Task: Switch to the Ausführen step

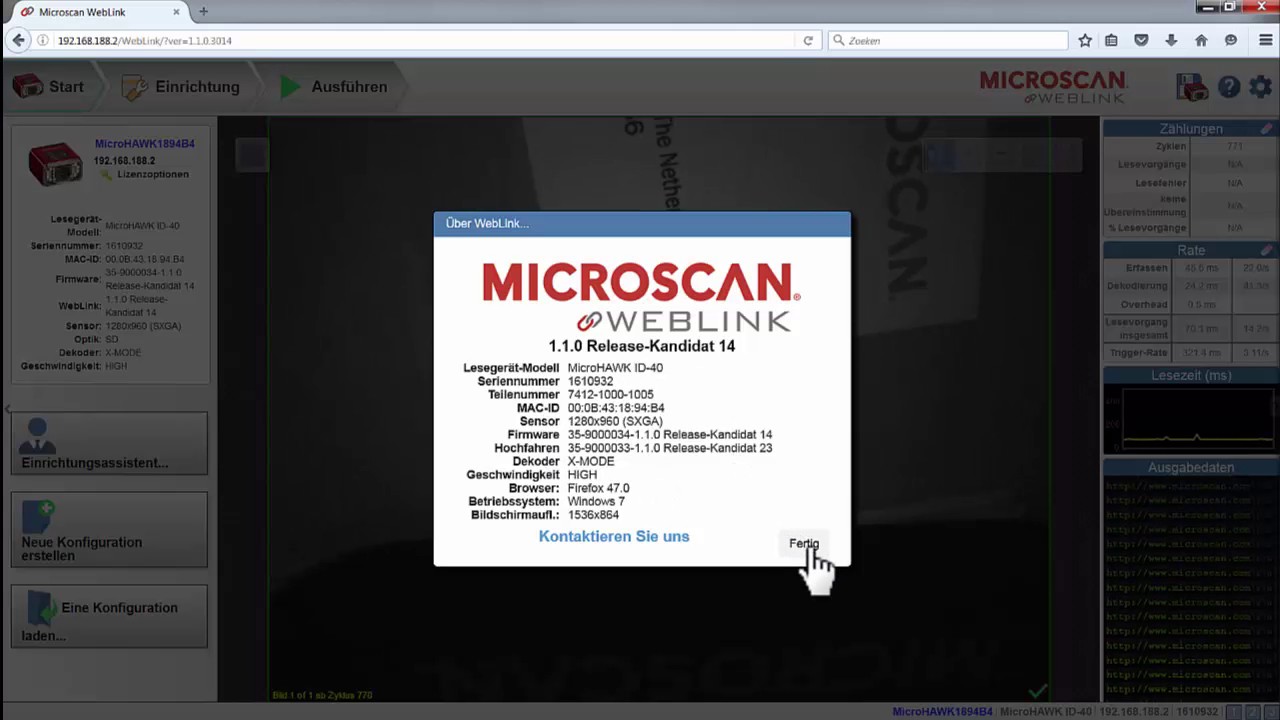Action: pyautogui.click(x=334, y=87)
